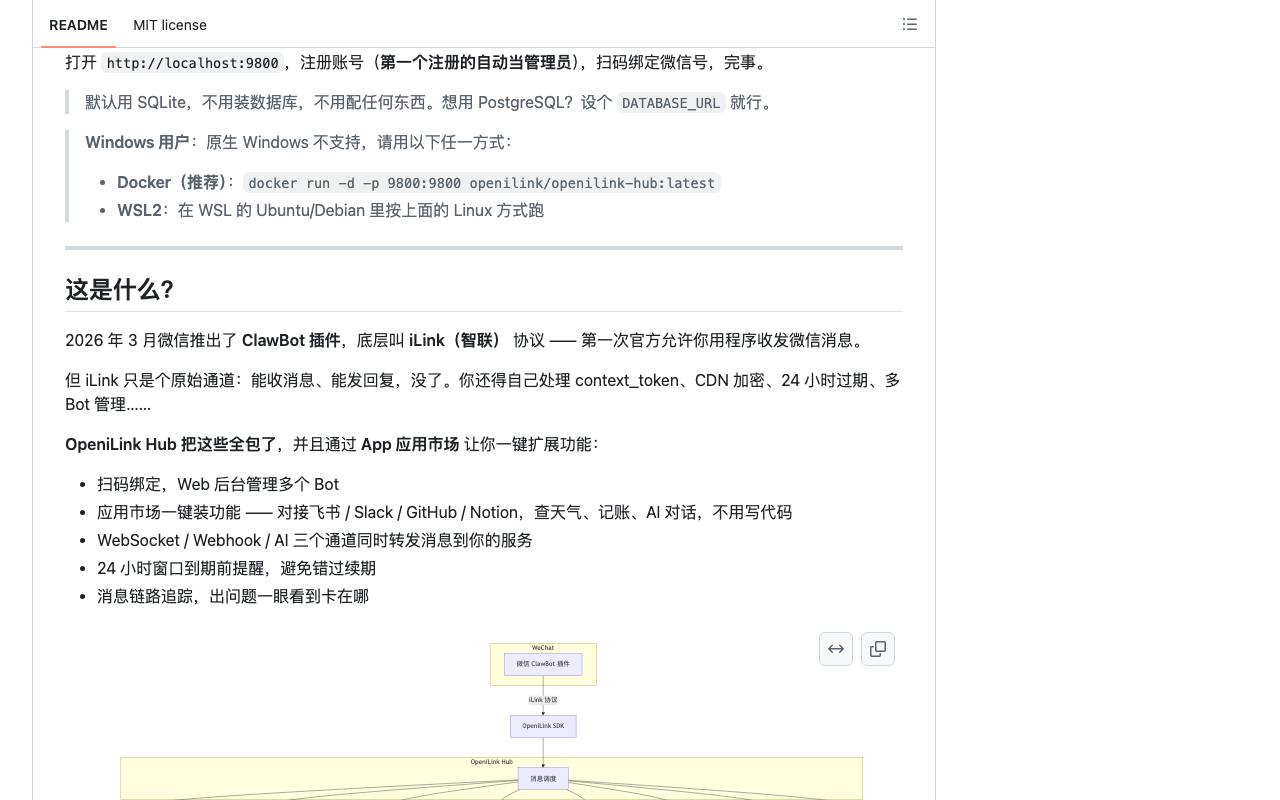Viewport: 1280px width, 800px height.
Task: Click the http://localhost:9800 code text
Action: [x=193, y=63]
